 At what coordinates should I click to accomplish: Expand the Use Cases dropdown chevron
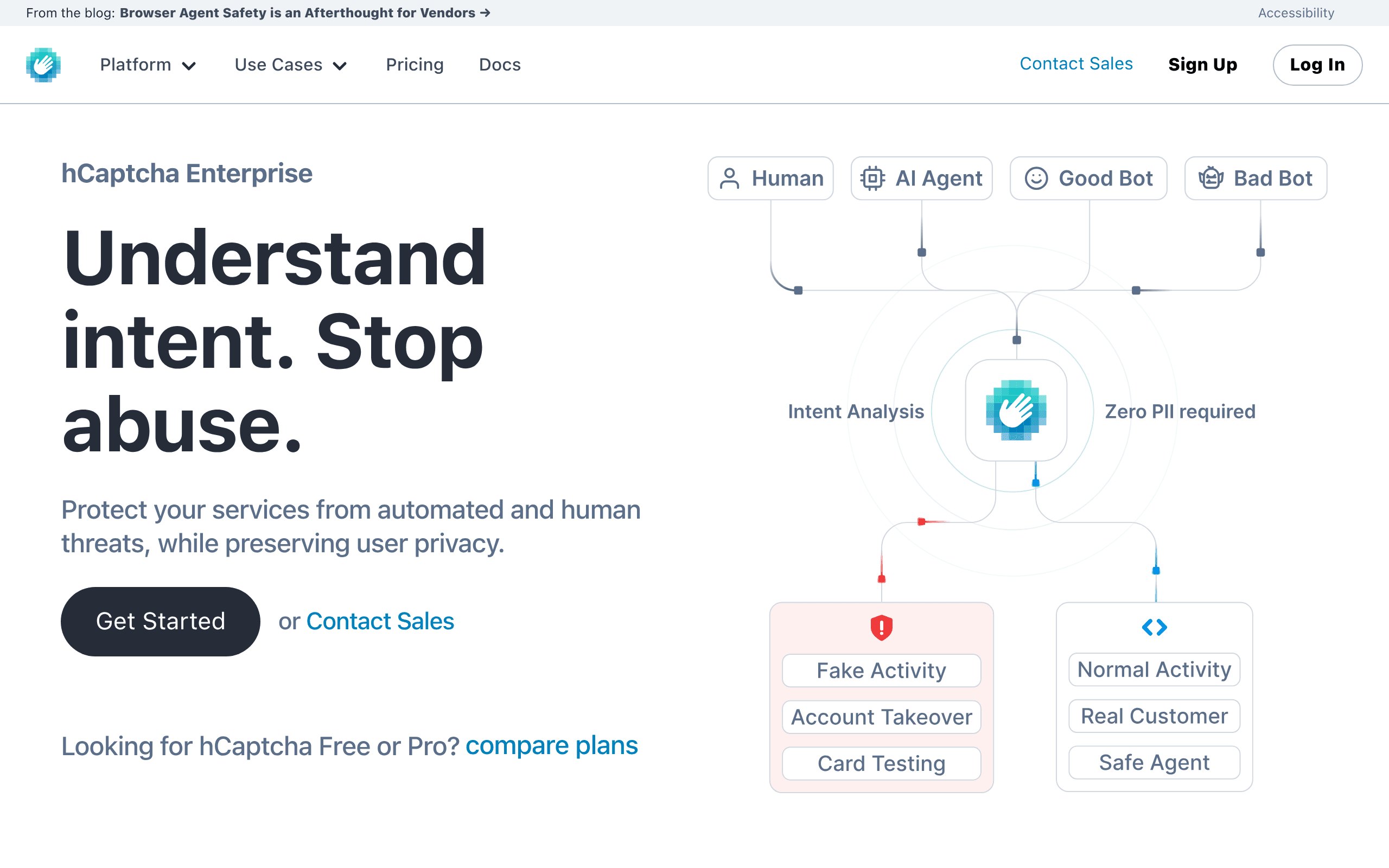tap(340, 66)
